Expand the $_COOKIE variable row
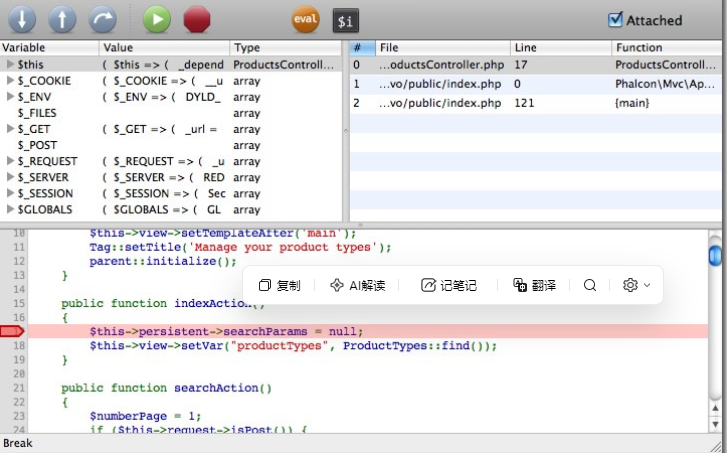Viewport: 727px width, 453px height. [10, 80]
